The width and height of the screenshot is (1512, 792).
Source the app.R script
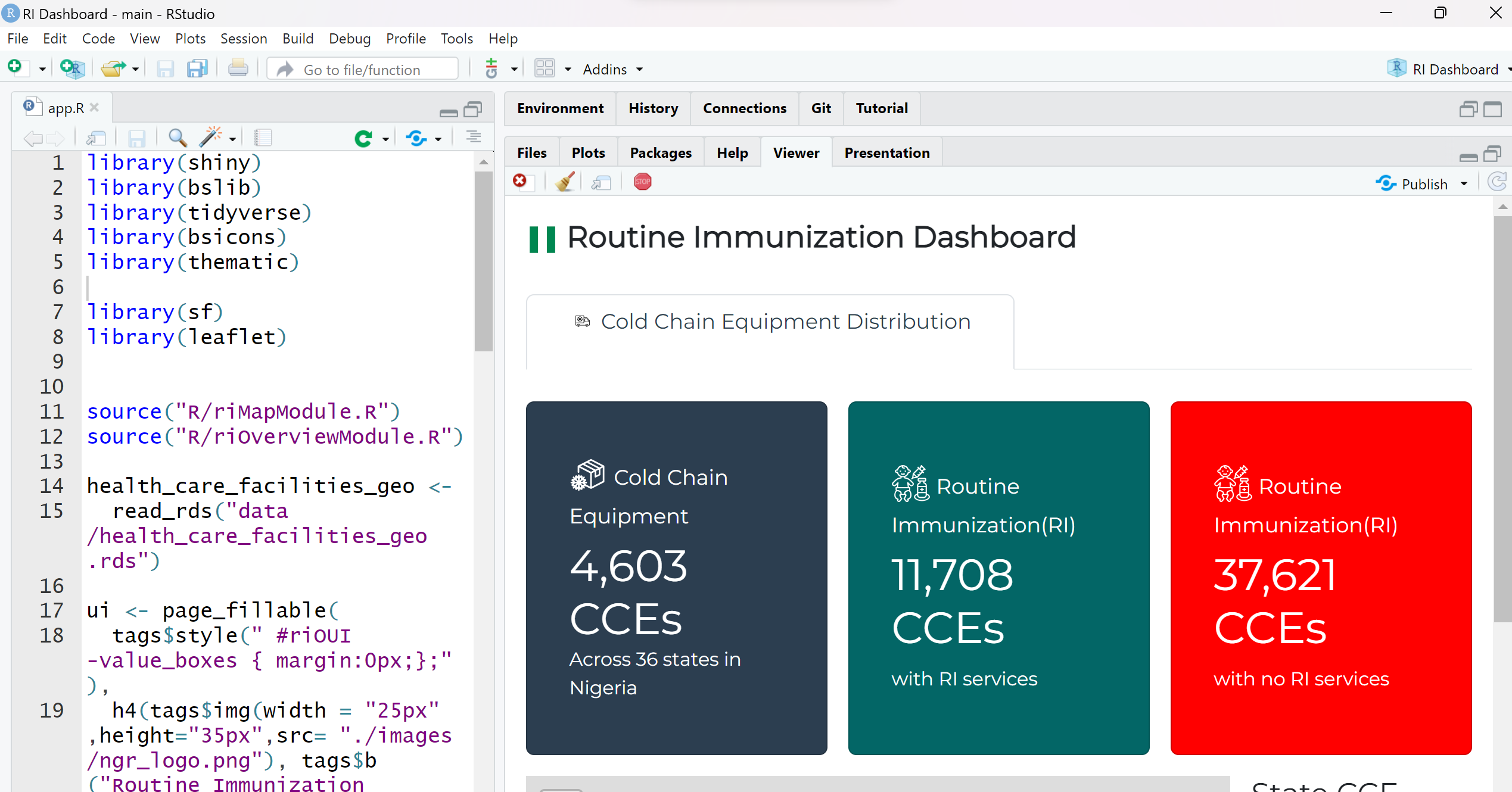point(416,138)
